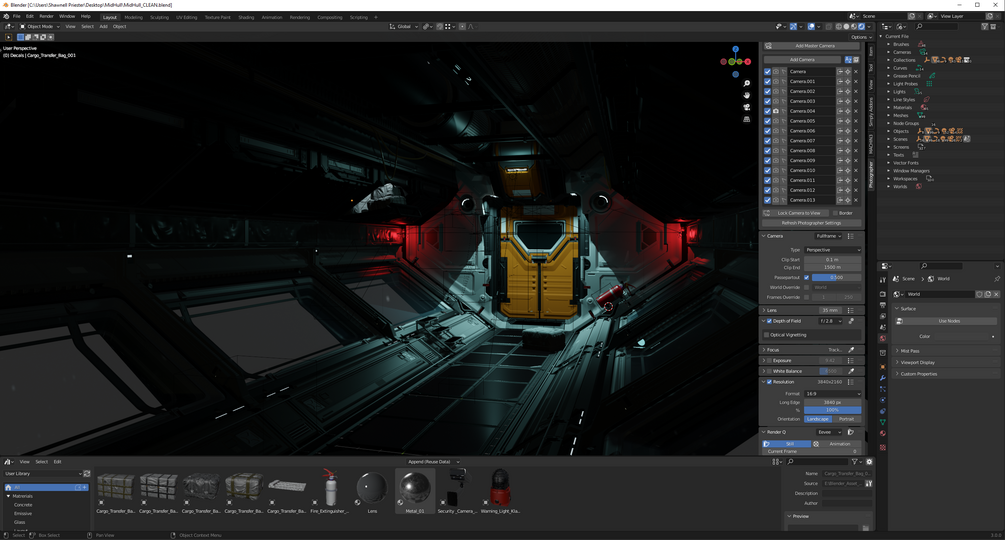The height and width of the screenshot is (540, 1005).
Task: Open the camera Type dropdown showing Perspective
Action: pyautogui.click(x=831, y=250)
